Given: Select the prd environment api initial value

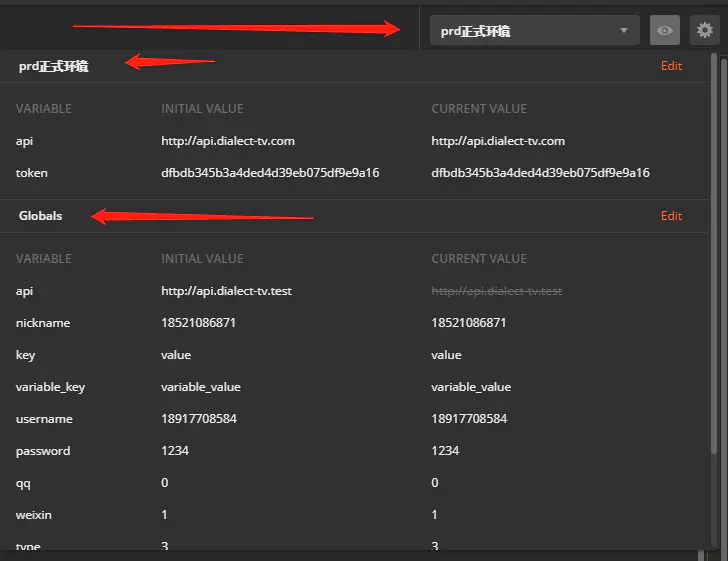Looking at the screenshot, I should point(228,141).
